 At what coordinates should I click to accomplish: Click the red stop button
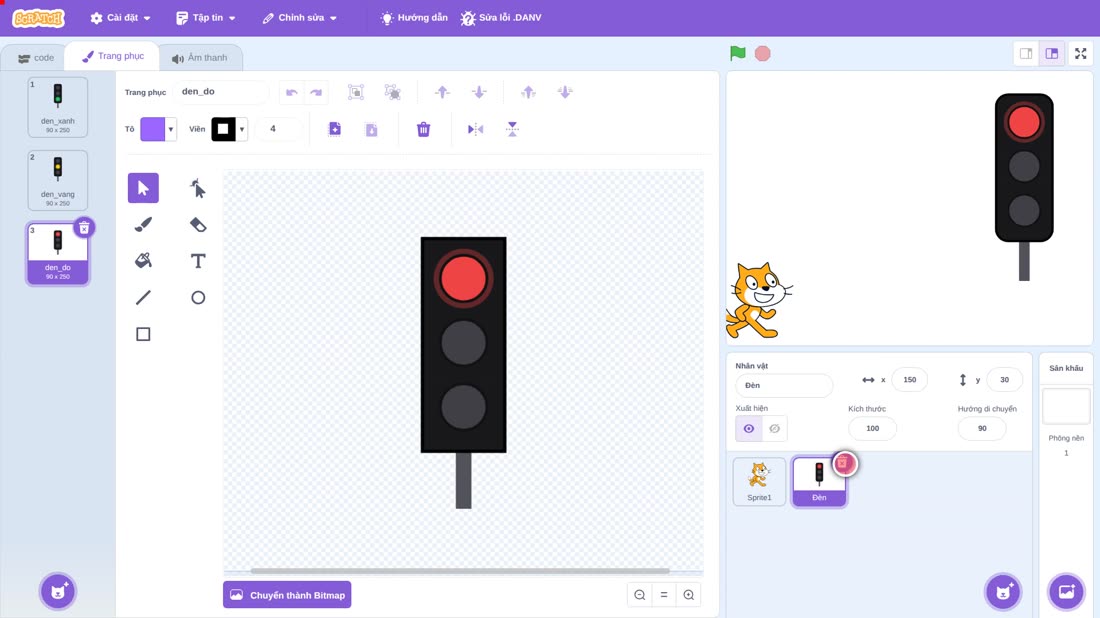(x=763, y=53)
